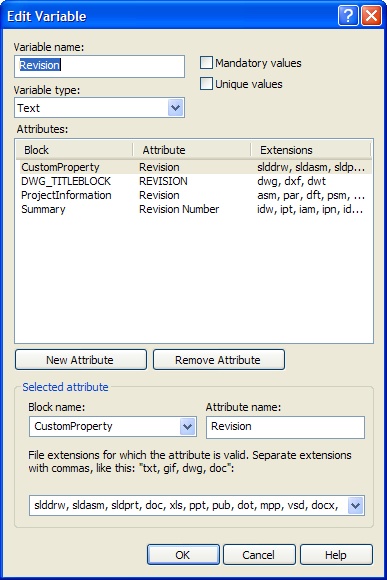Click the Cancel button
Viewport: 387px width, 580px height.
(259, 555)
